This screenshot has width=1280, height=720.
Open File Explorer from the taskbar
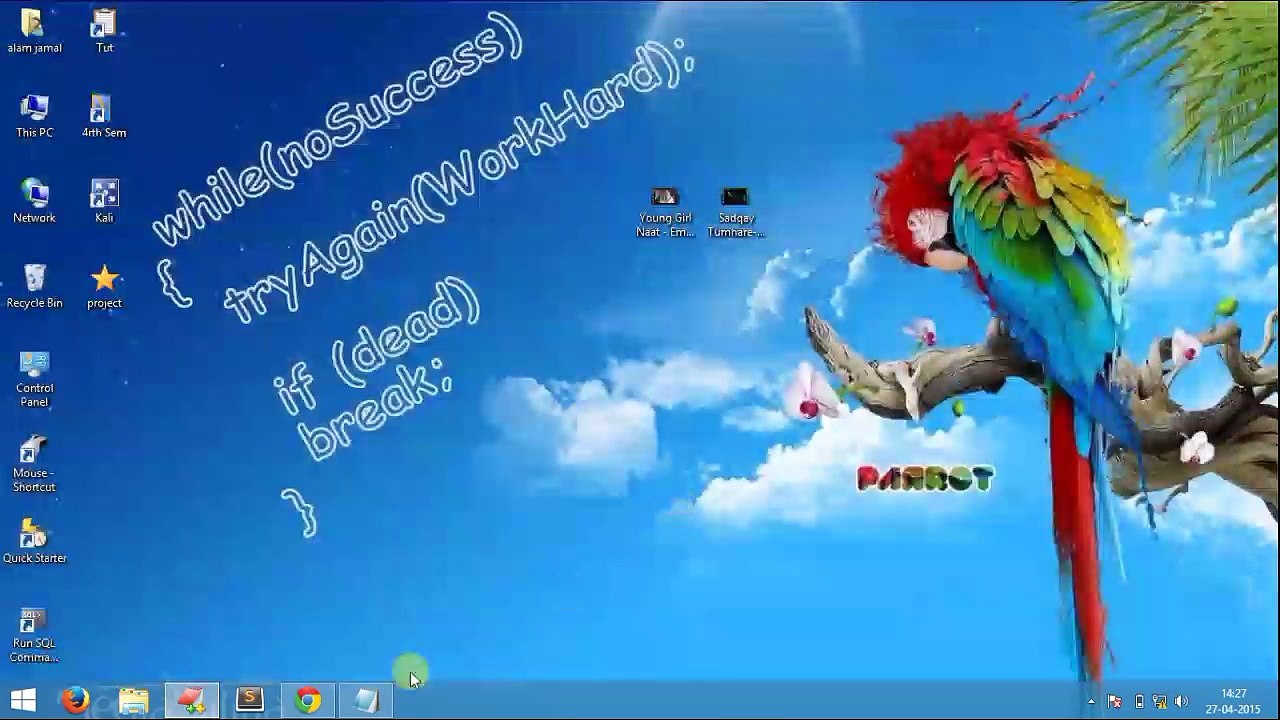point(133,701)
